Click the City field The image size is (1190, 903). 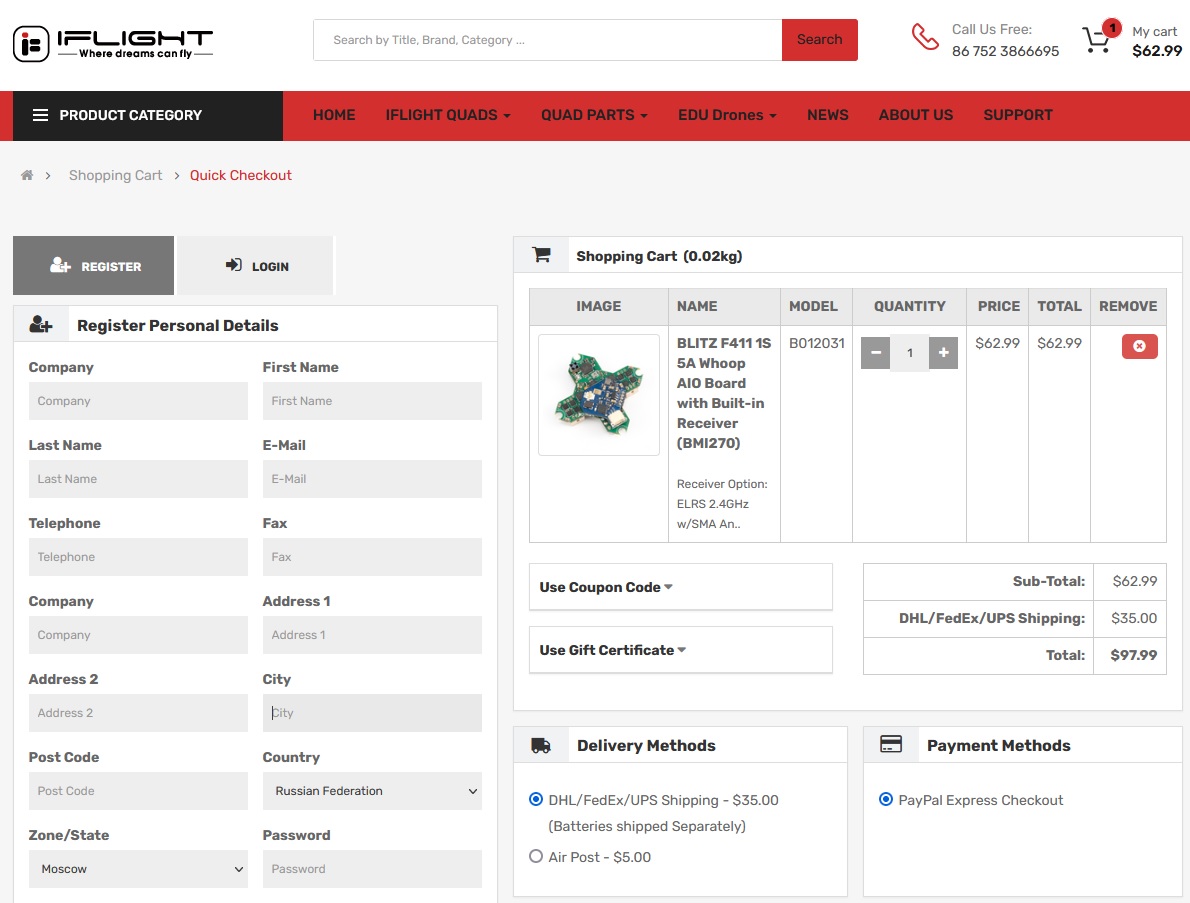(372, 713)
